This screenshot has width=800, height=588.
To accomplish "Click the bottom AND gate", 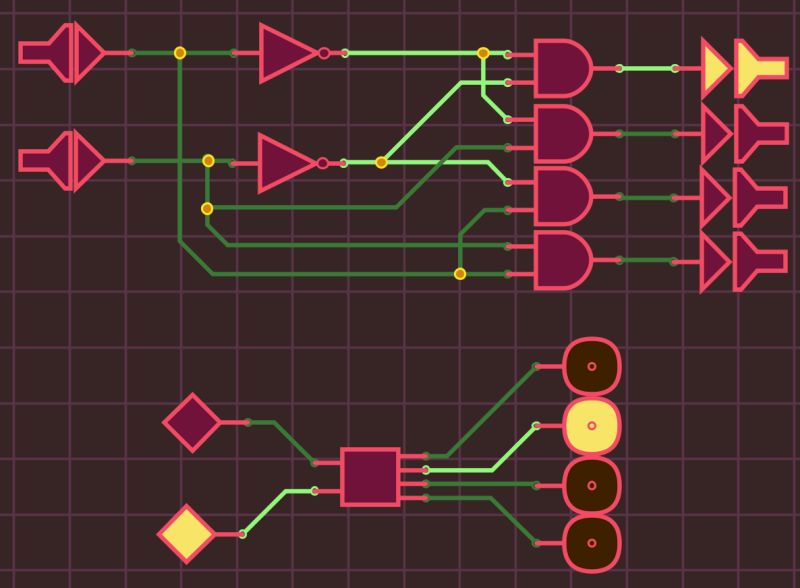I will 557,262.
